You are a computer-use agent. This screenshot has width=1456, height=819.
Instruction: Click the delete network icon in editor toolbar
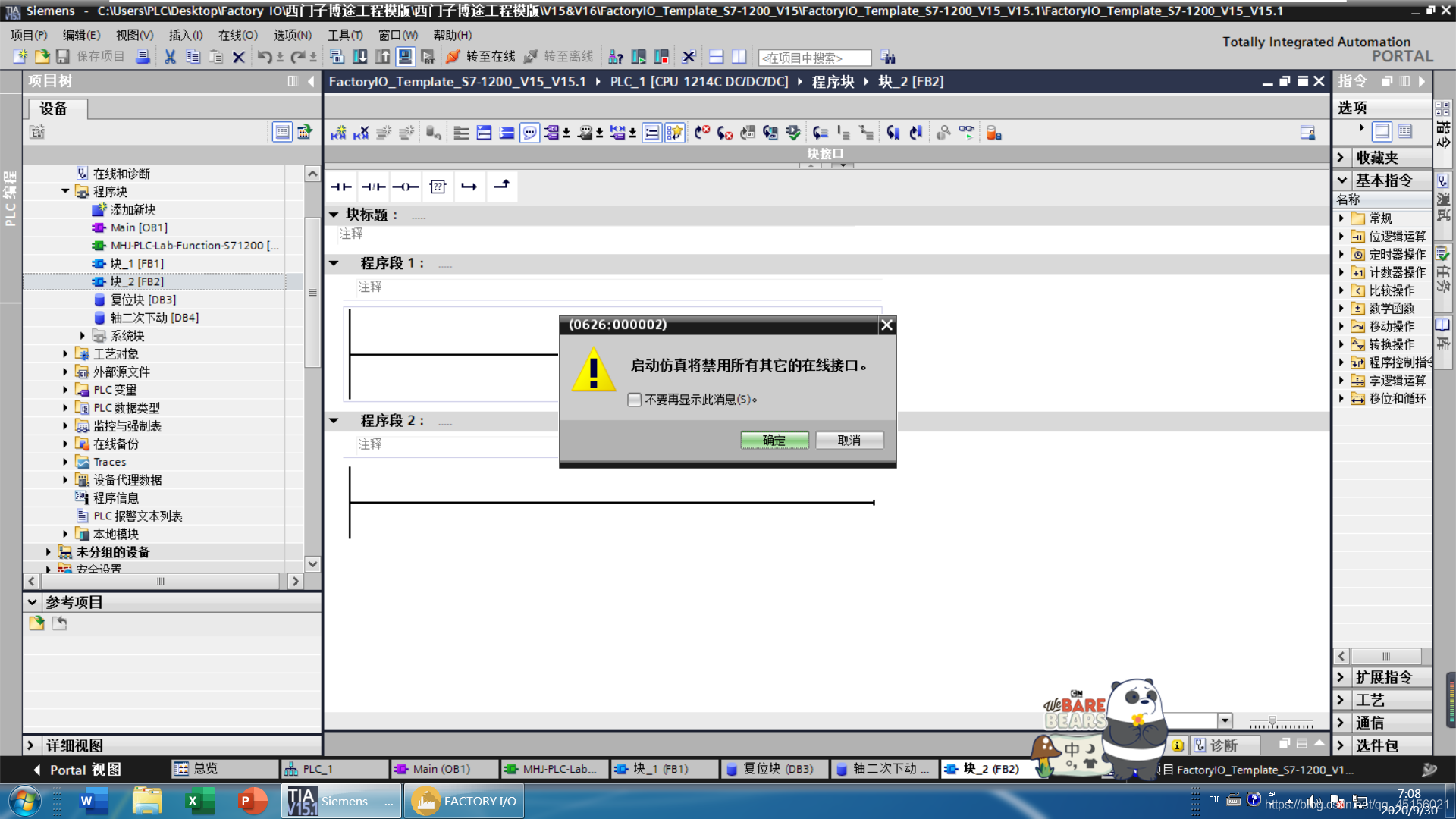click(361, 133)
